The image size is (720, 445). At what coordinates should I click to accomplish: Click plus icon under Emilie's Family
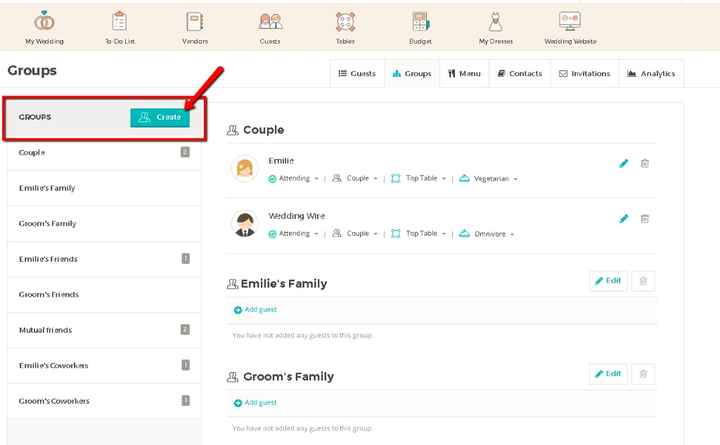point(237,310)
